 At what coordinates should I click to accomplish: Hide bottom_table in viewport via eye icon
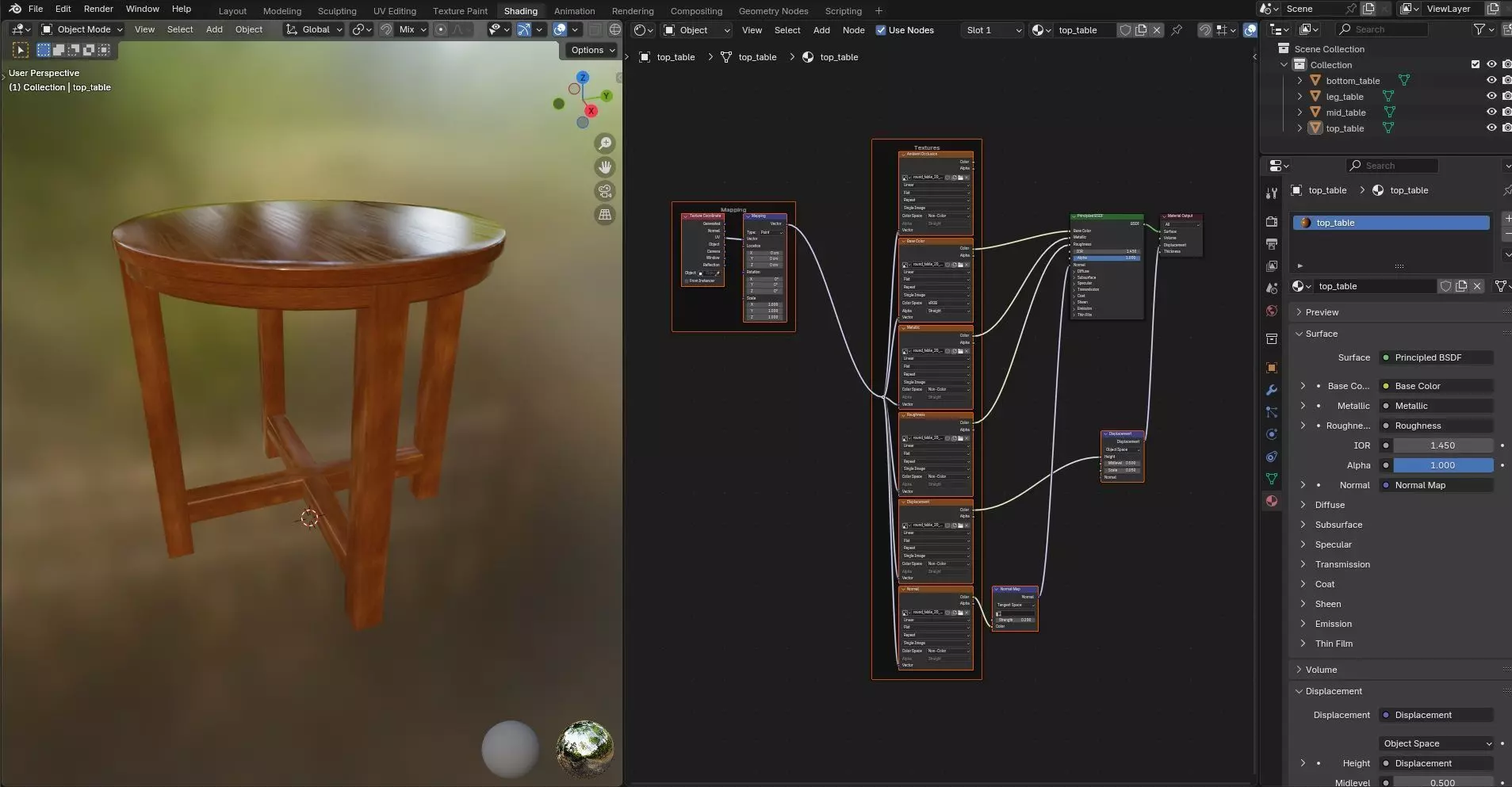[x=1491, y=81]
